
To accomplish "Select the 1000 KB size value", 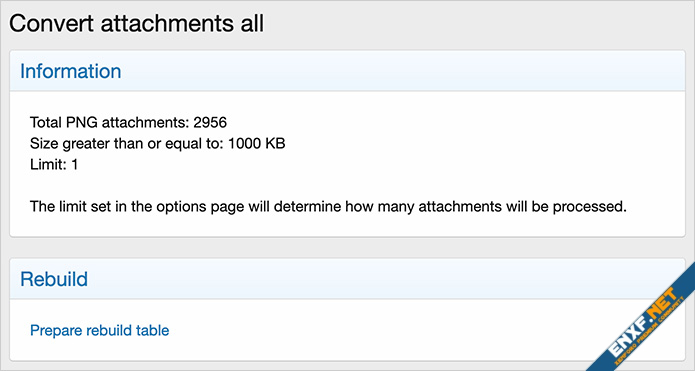I will pyautogui.click(x=257, y=144).
